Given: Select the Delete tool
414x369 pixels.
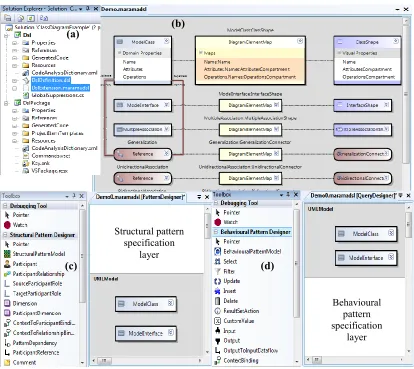Looking at the screenshot, I should tap(226, 301).
